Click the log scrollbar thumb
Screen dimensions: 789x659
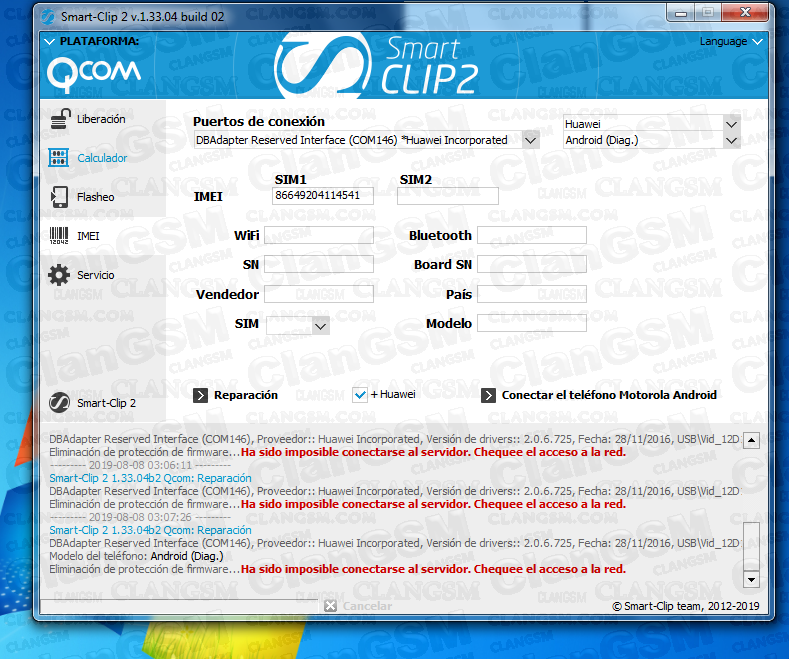(x=751, y=546)
